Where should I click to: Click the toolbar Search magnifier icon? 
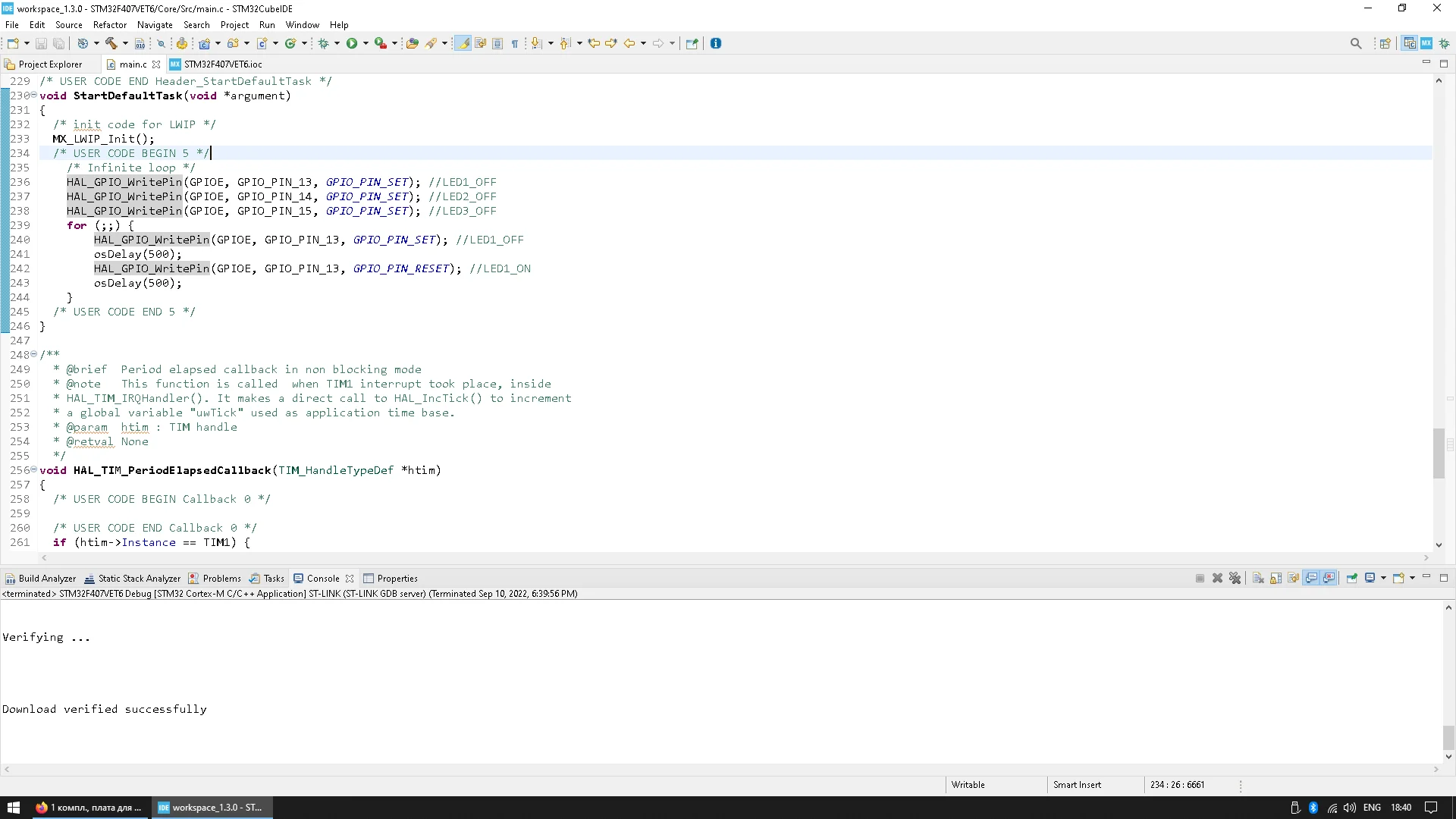(1356, 43)
